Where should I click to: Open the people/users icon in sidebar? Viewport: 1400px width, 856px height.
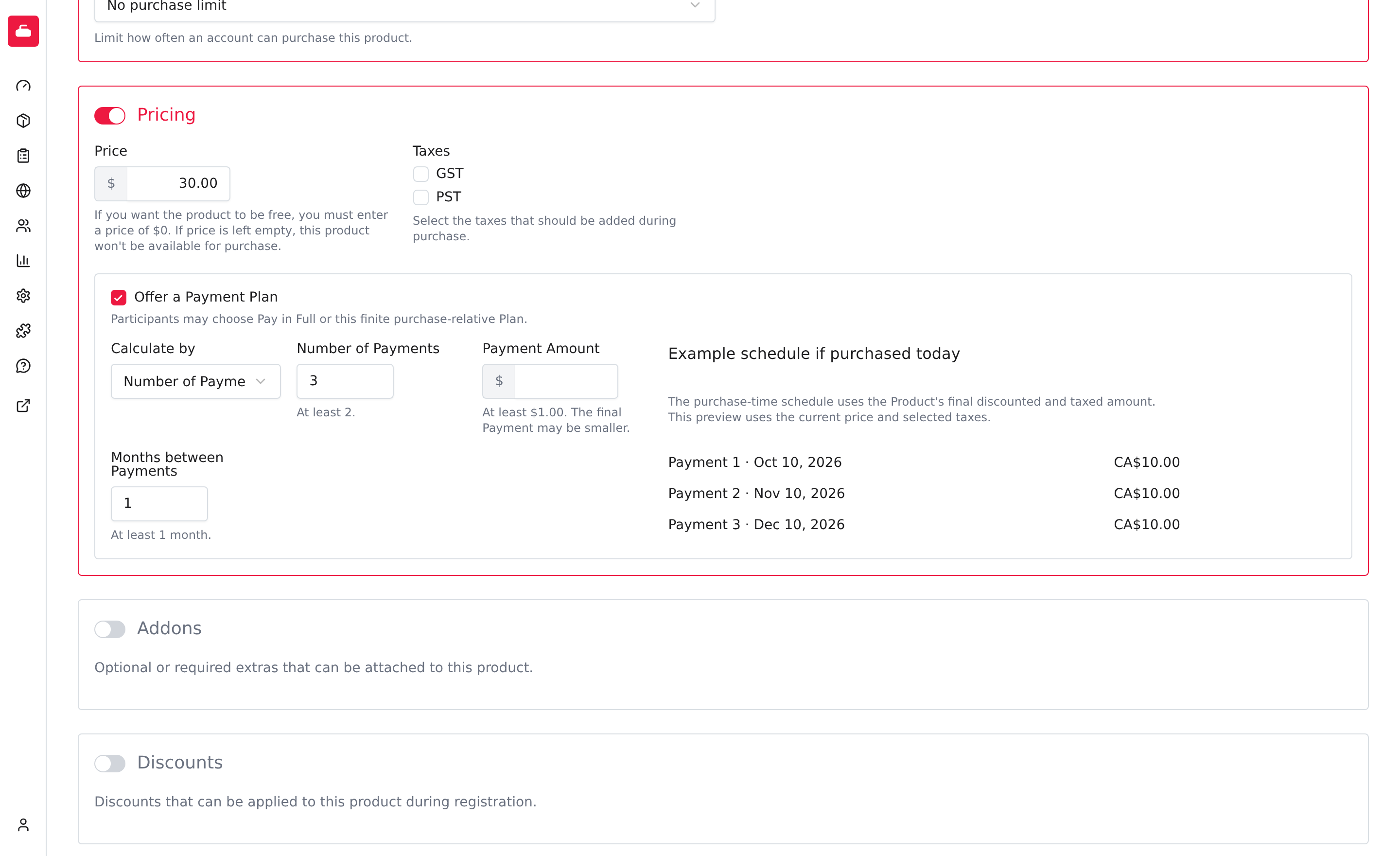coord(23,226)
